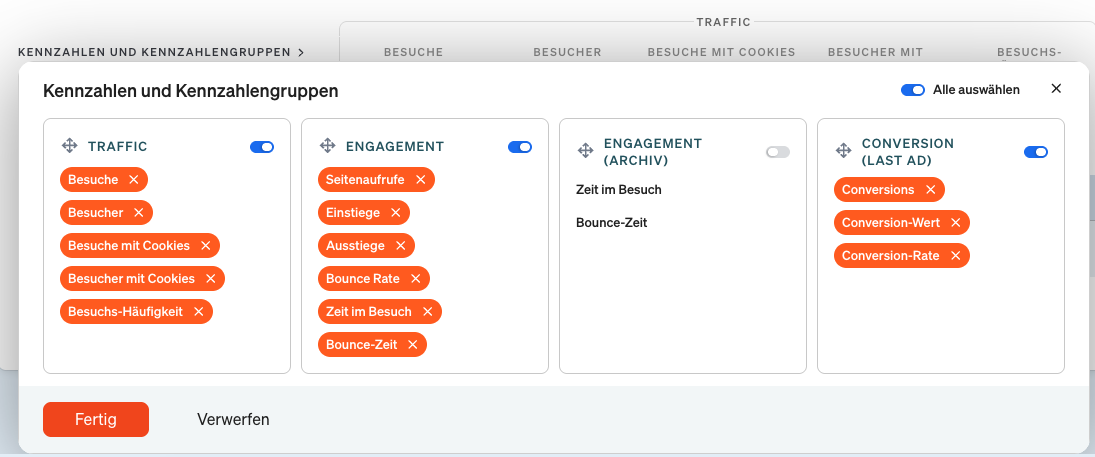
Task: Click the Fertig button
Action: (x=96, y=420)
